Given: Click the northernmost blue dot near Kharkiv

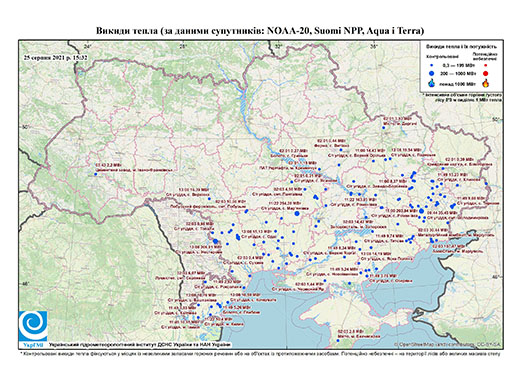Looking at the screenshot, I should (384, 128).
